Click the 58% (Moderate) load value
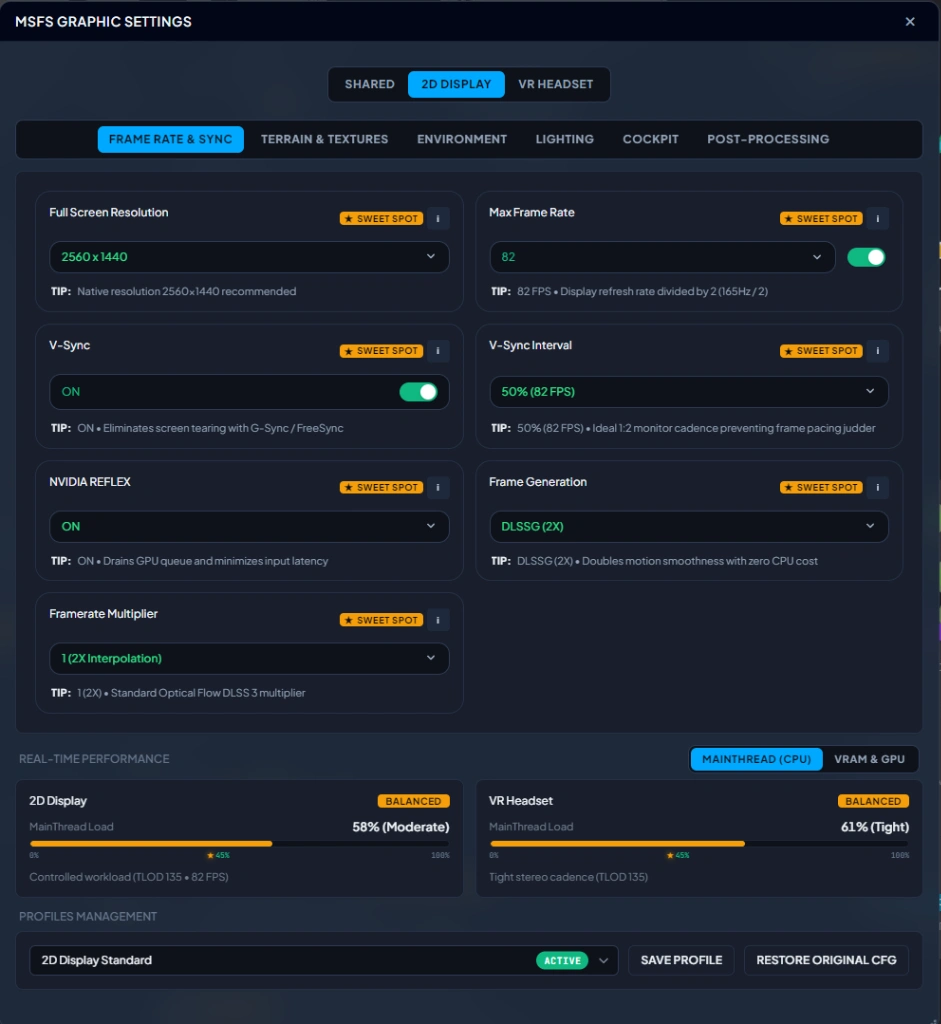Viewport: 941px width, 1024px height. [x=401, y=827]
